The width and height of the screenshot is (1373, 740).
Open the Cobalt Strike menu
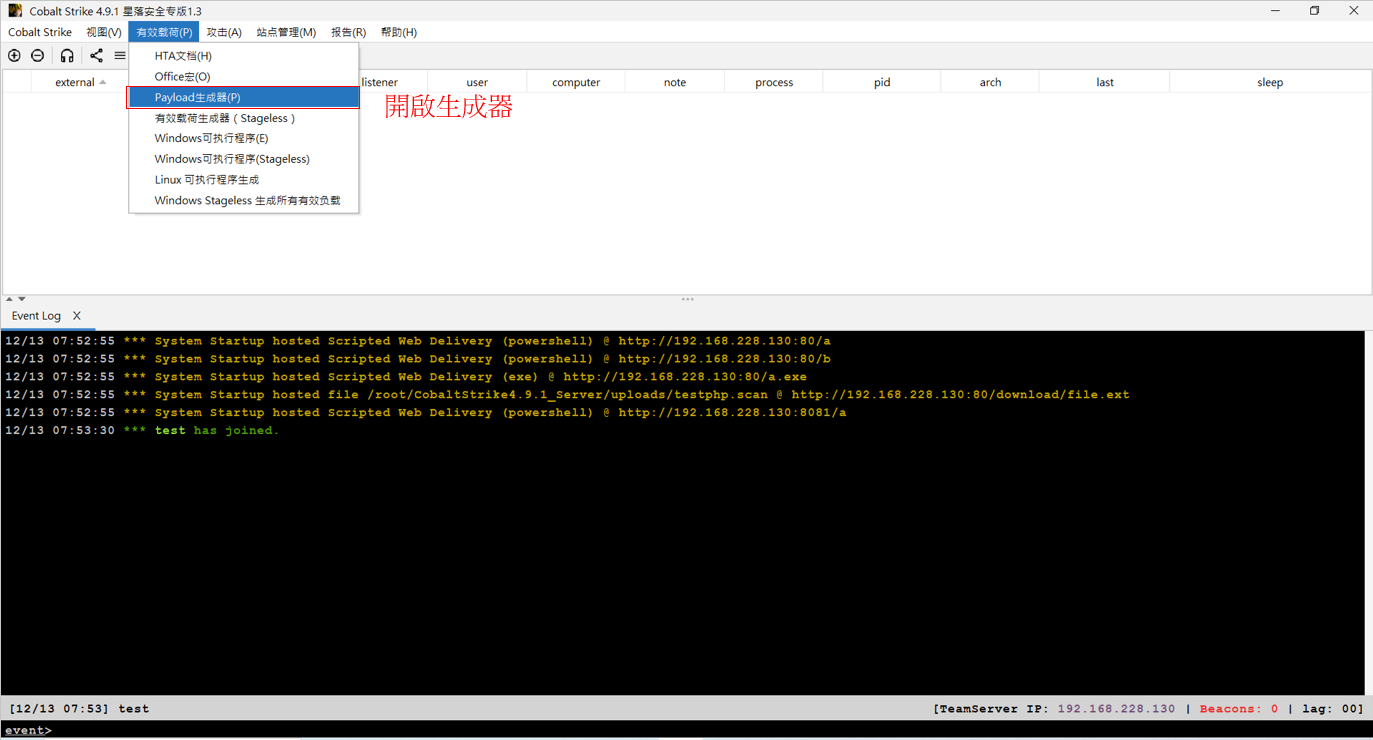(40, 32)
